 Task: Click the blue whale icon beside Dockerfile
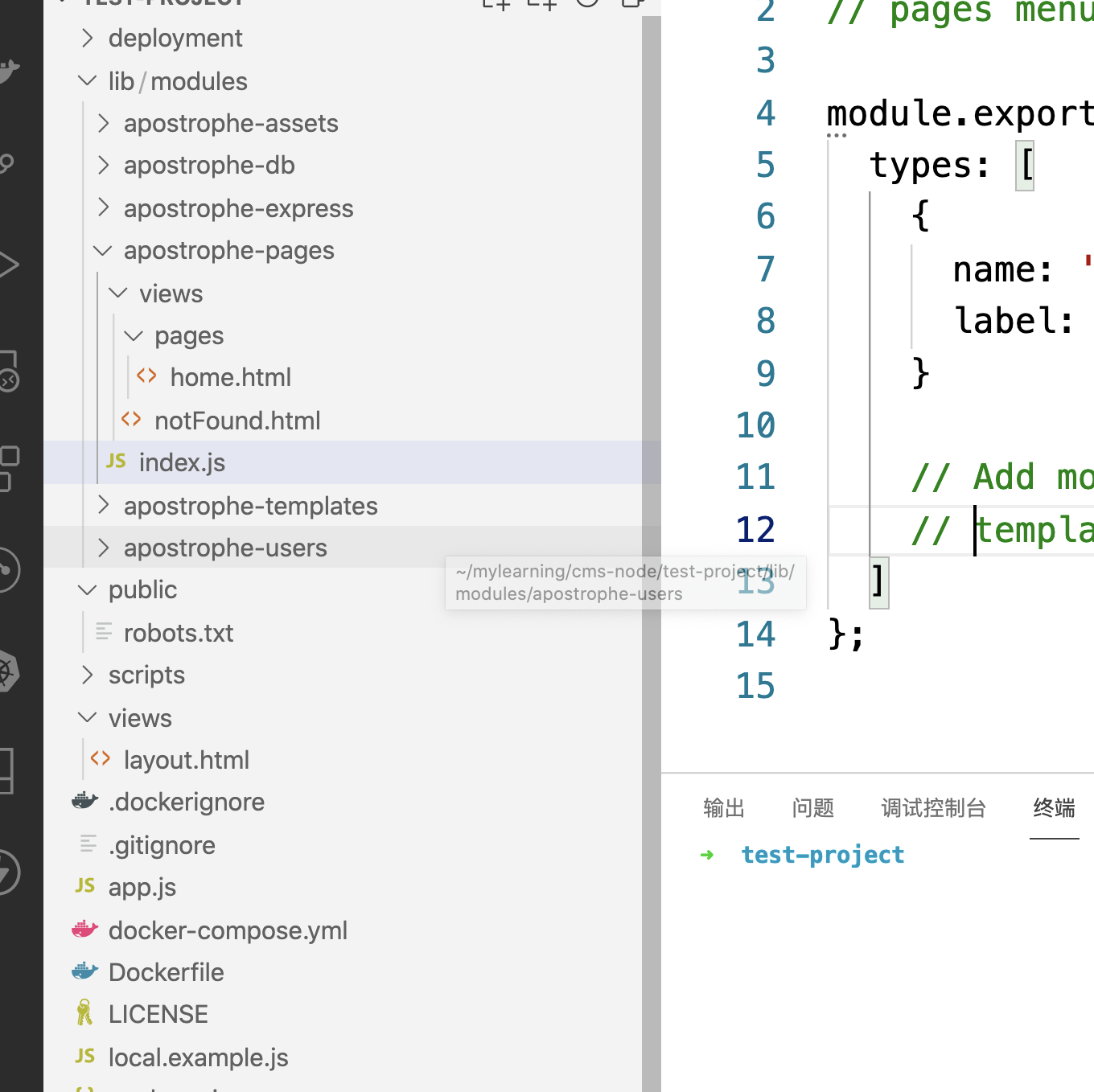[85, 971]
